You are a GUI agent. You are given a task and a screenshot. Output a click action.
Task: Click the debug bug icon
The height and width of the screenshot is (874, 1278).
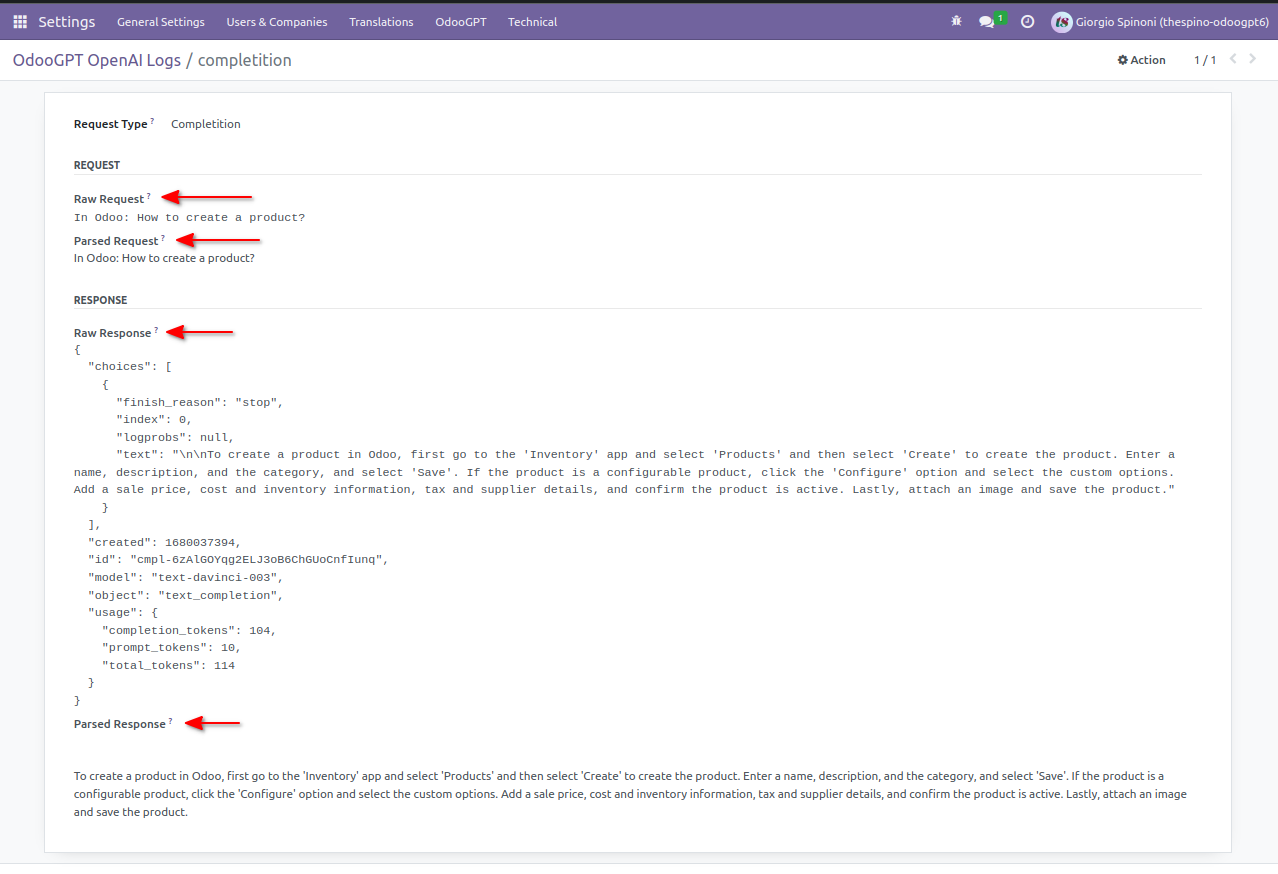click(956, 21)
